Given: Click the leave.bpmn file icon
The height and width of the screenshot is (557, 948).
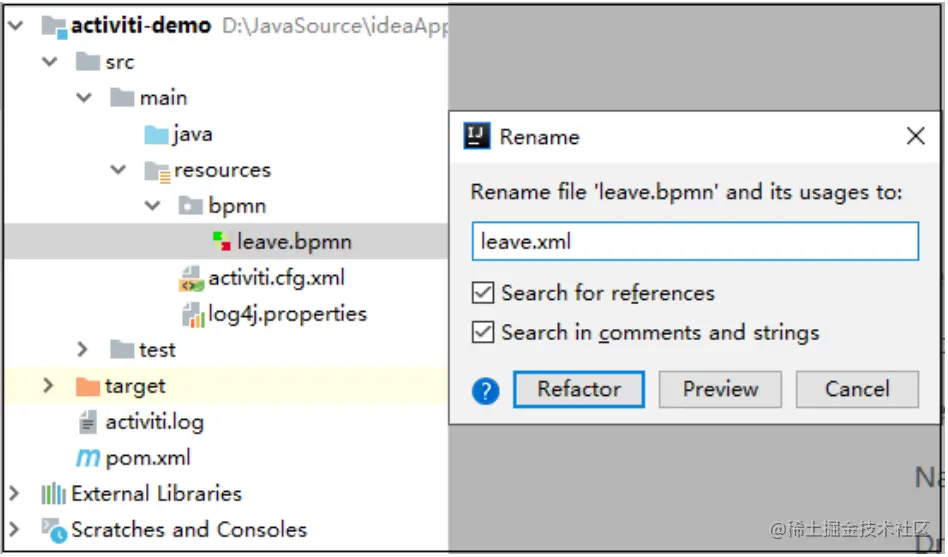Looking at the screenshot, I should 222,241.
